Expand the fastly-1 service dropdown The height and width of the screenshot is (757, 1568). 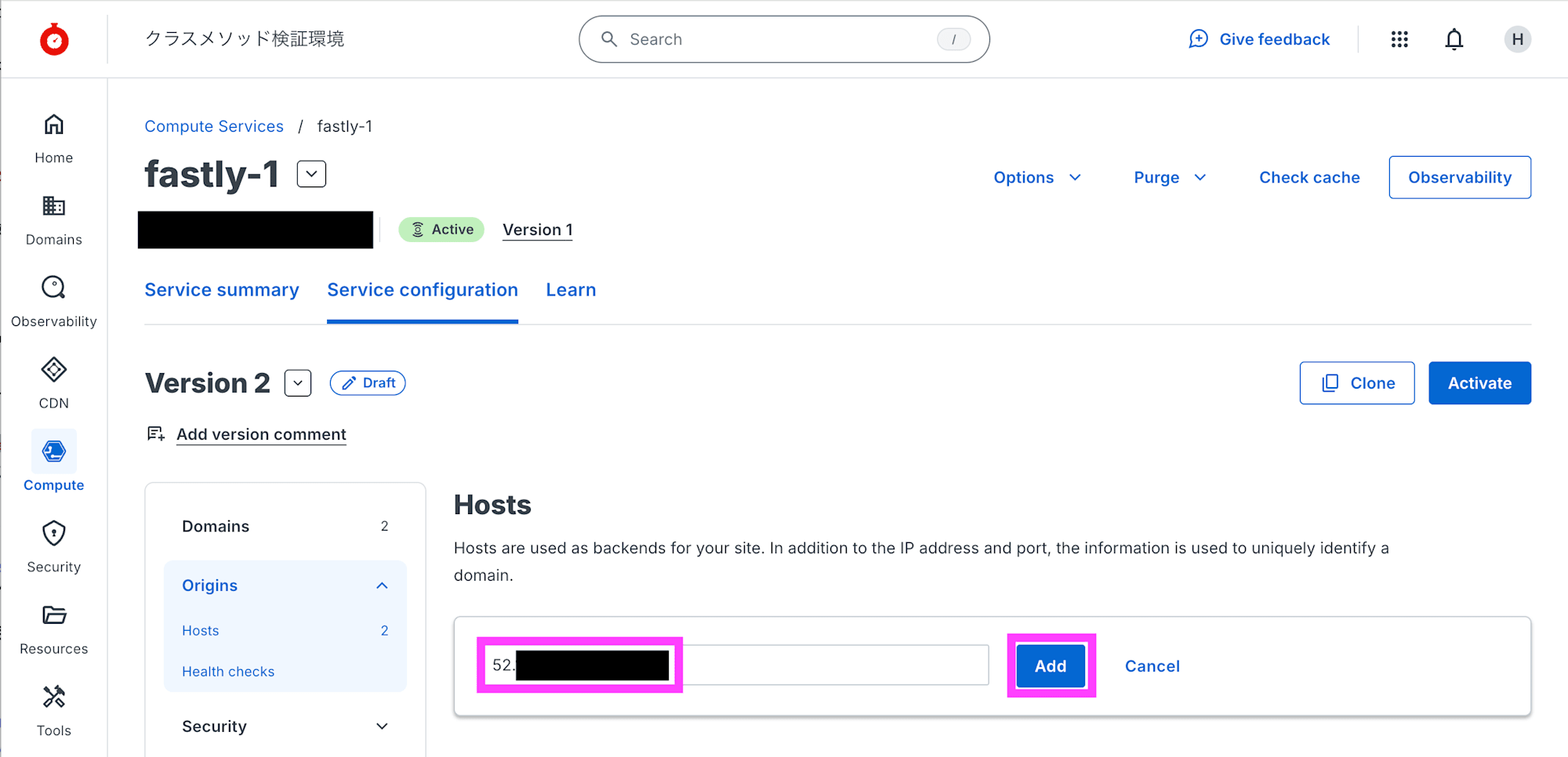pos(311,174)
